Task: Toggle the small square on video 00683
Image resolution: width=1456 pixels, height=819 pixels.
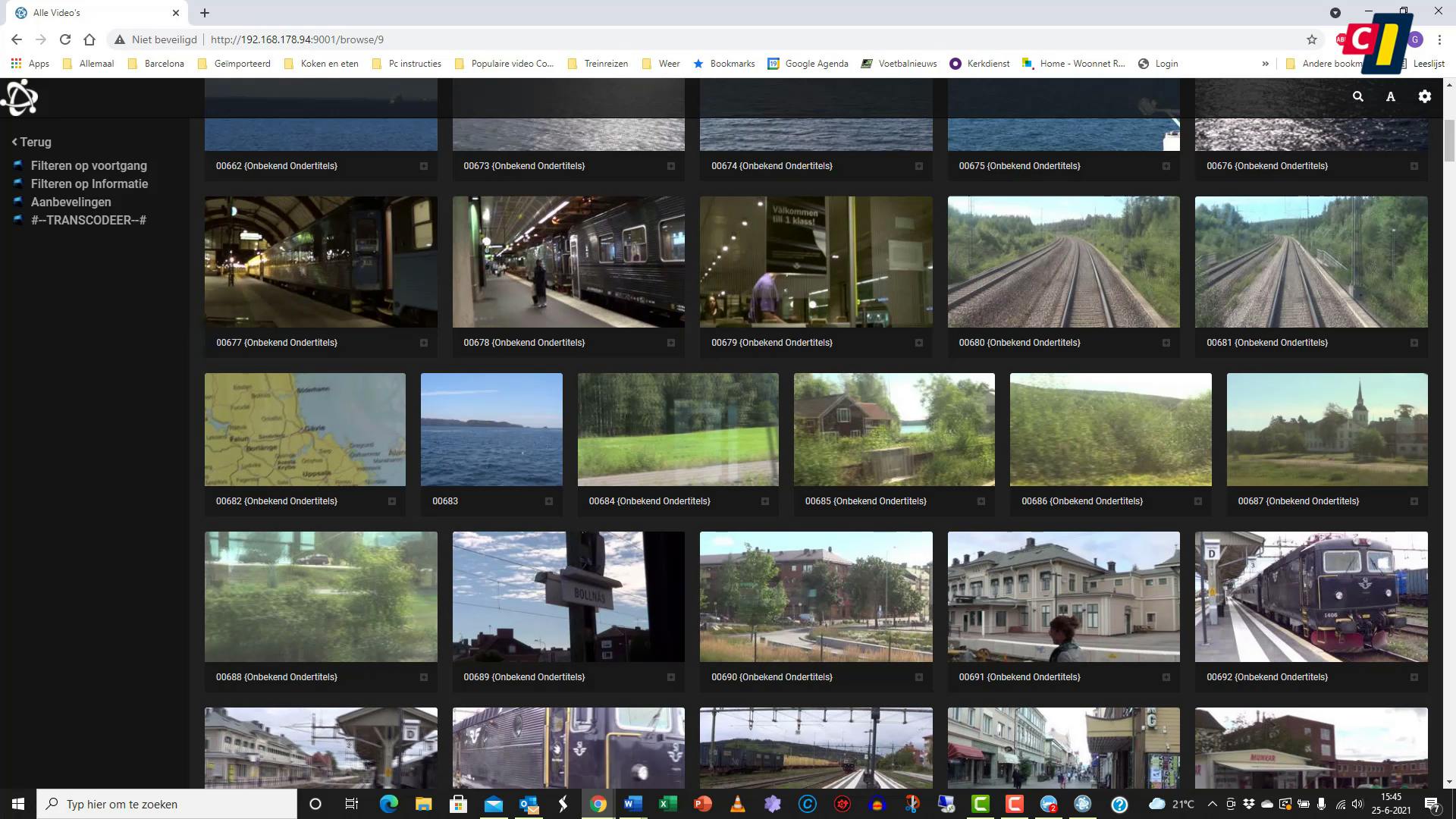Action: tap(548, 501)
